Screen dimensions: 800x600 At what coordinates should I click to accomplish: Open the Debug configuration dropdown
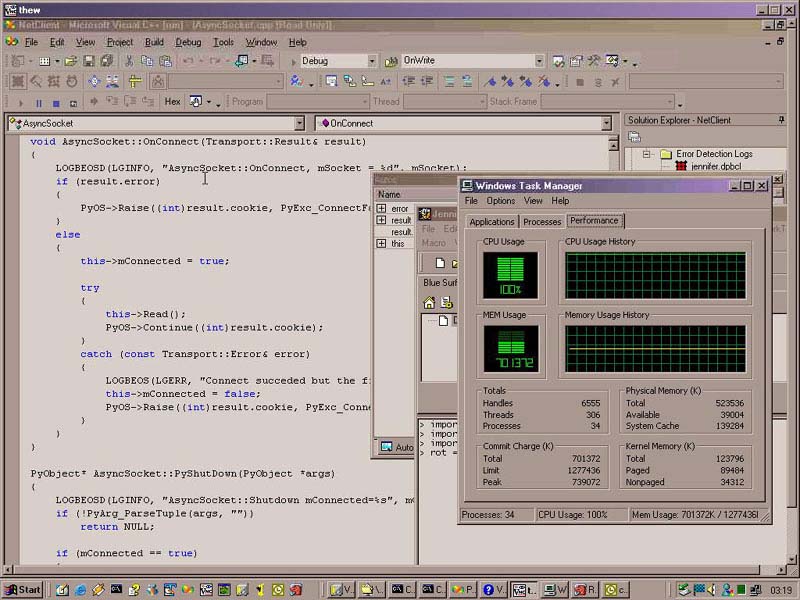[372, 61]
